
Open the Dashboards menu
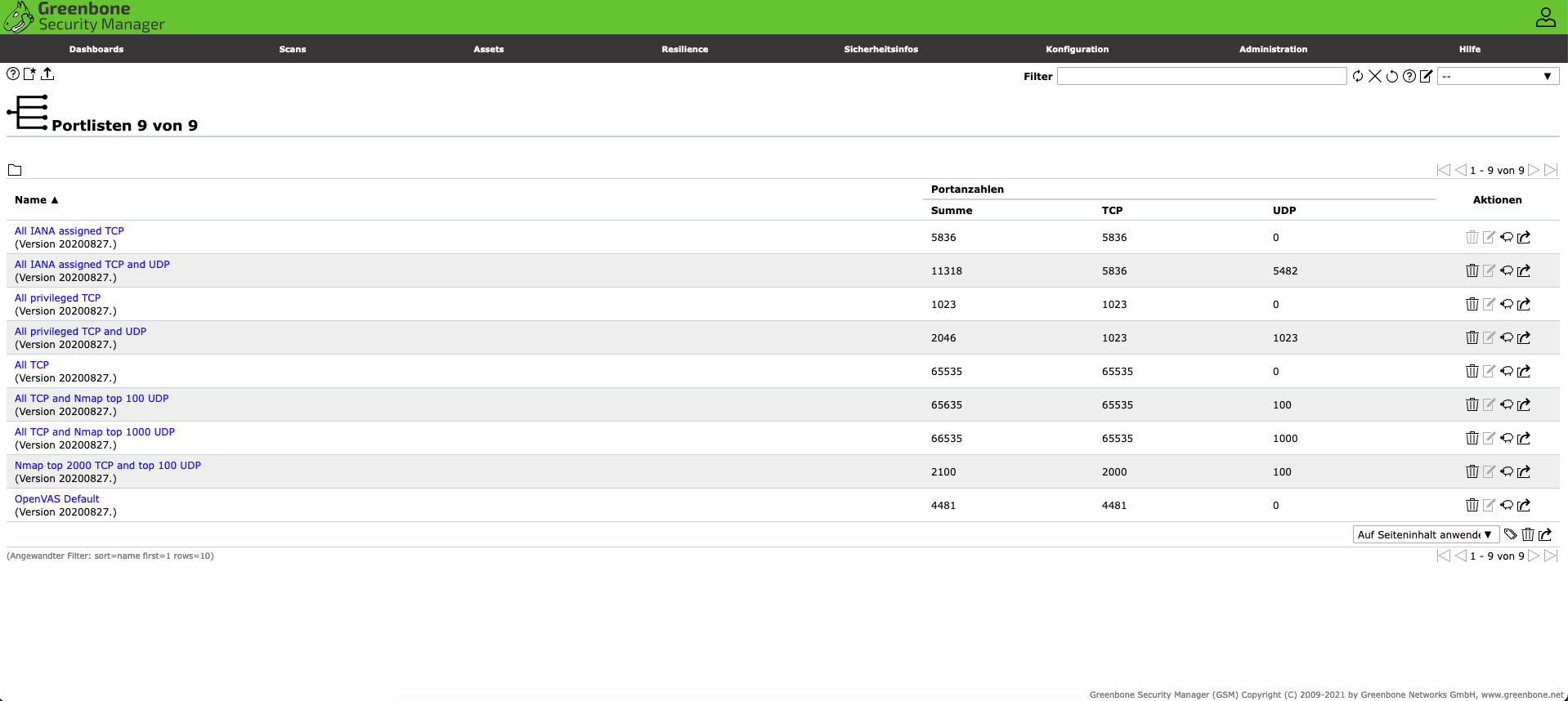pyautogui.click(x=96, y=49)
